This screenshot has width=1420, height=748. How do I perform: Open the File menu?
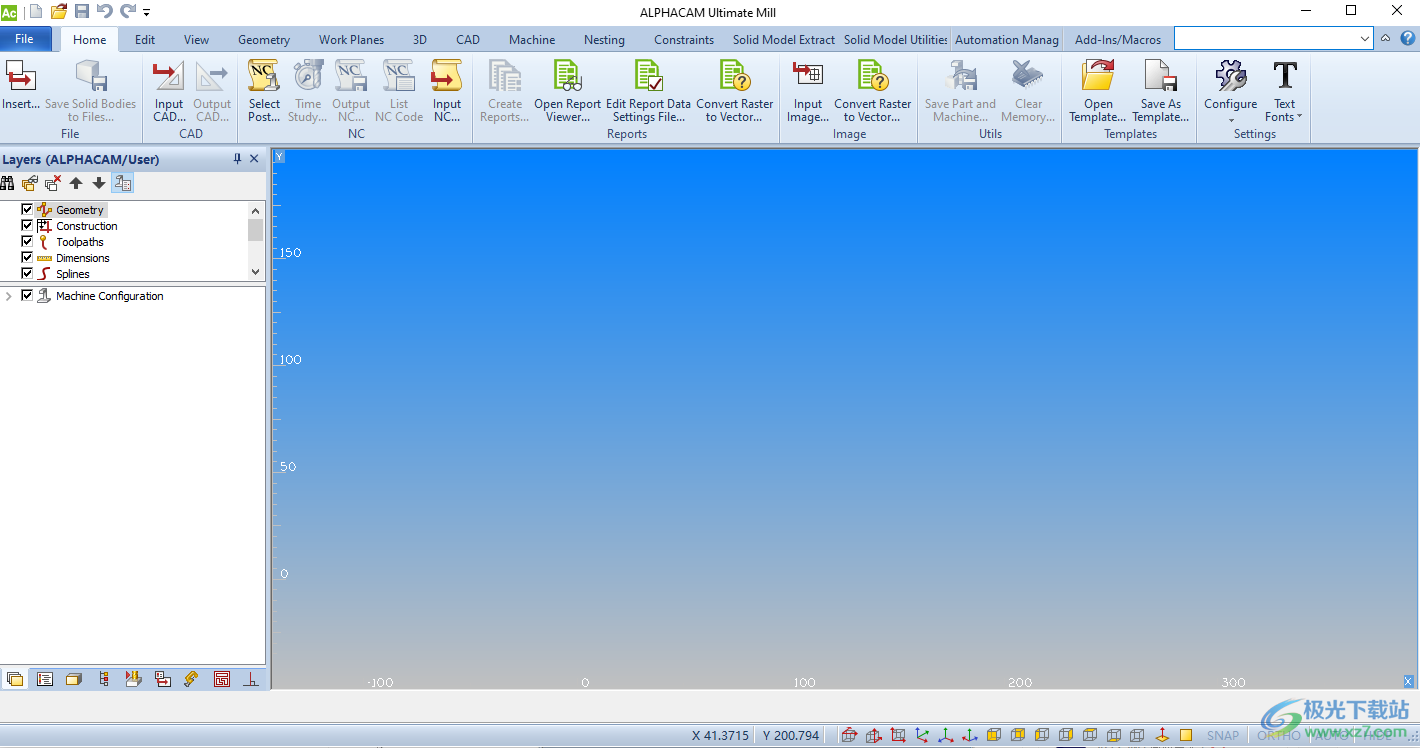[25, 39]
